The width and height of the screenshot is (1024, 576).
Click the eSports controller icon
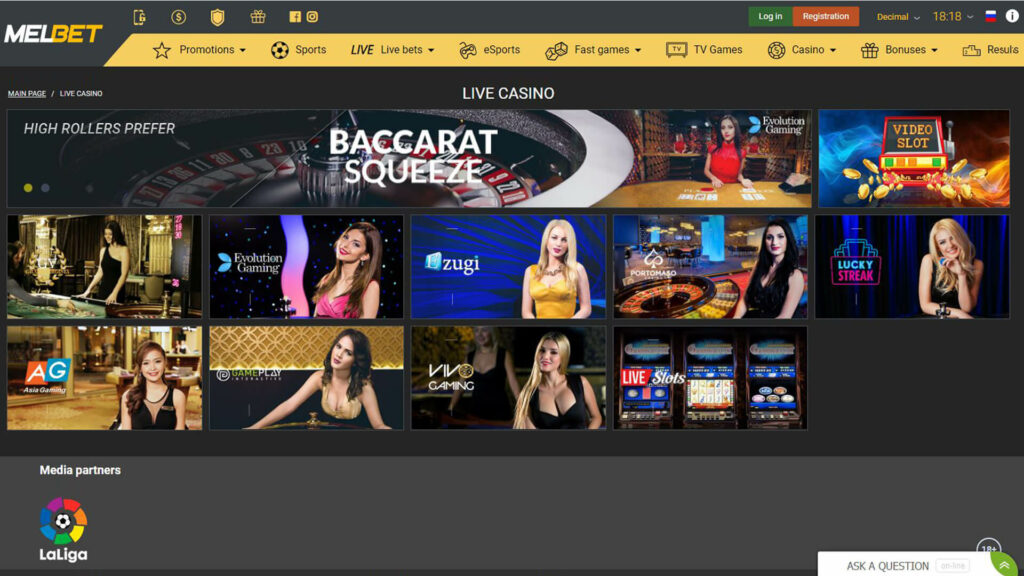(x=468, y=50)
